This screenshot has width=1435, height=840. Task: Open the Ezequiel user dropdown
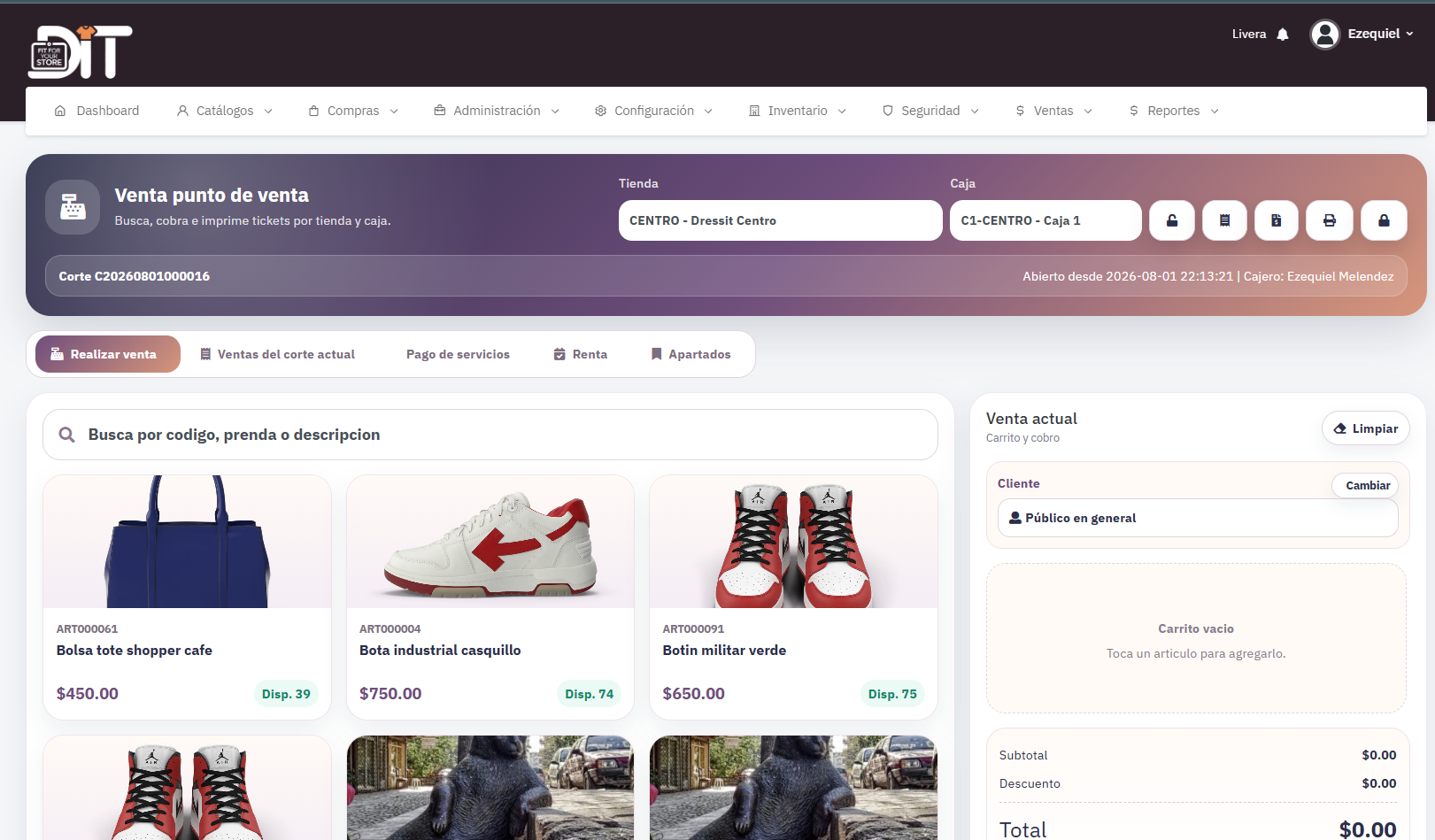pyautogui.click(x=1380, y=34)
